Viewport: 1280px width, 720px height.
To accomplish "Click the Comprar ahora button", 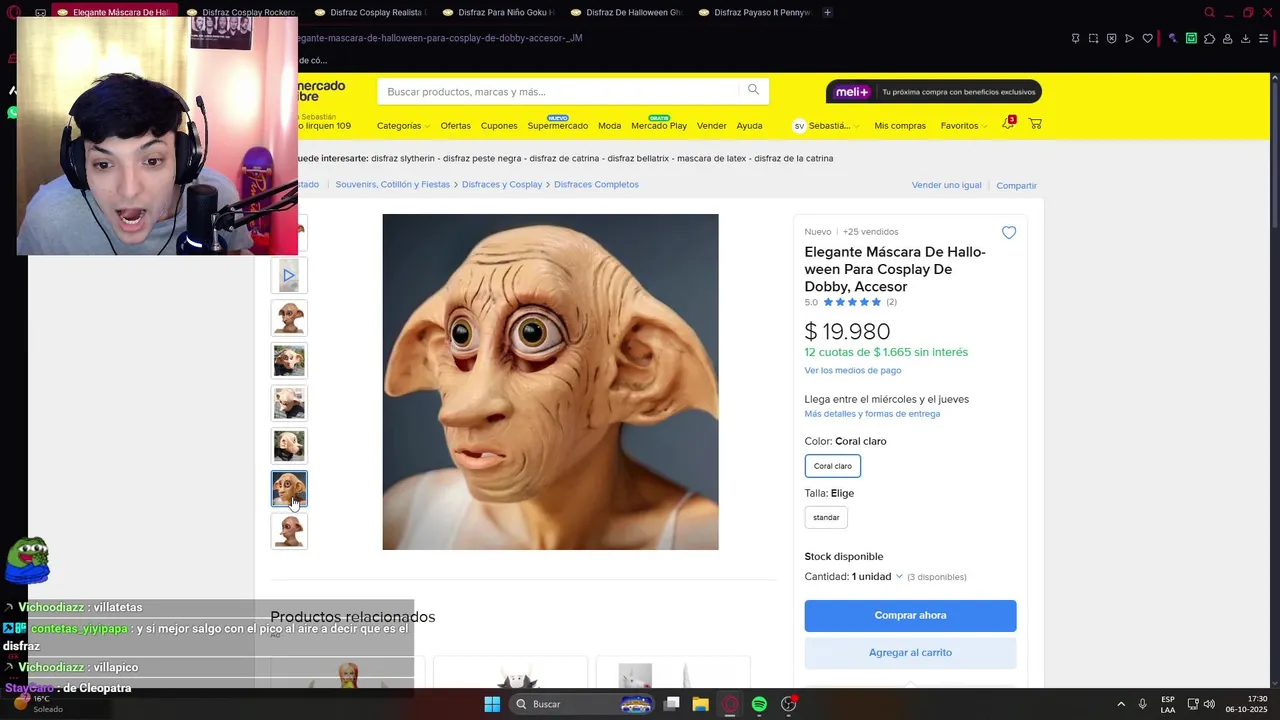I will [x=910, y=615].
